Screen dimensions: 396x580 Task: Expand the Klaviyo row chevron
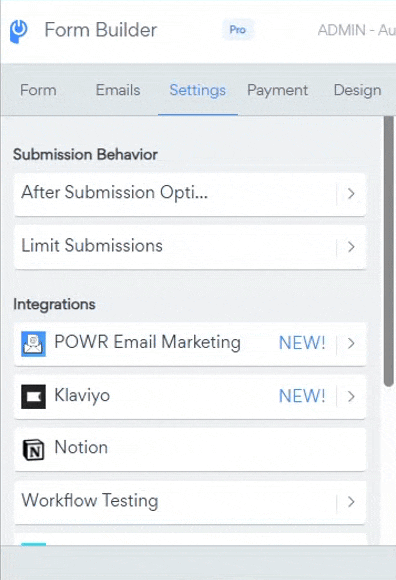351,397
